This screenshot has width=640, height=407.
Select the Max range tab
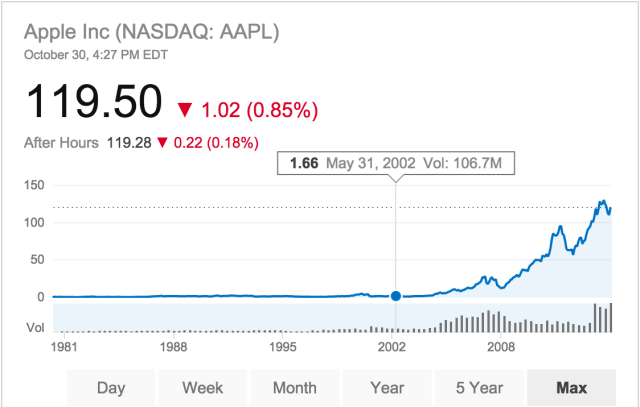point(569,388)
